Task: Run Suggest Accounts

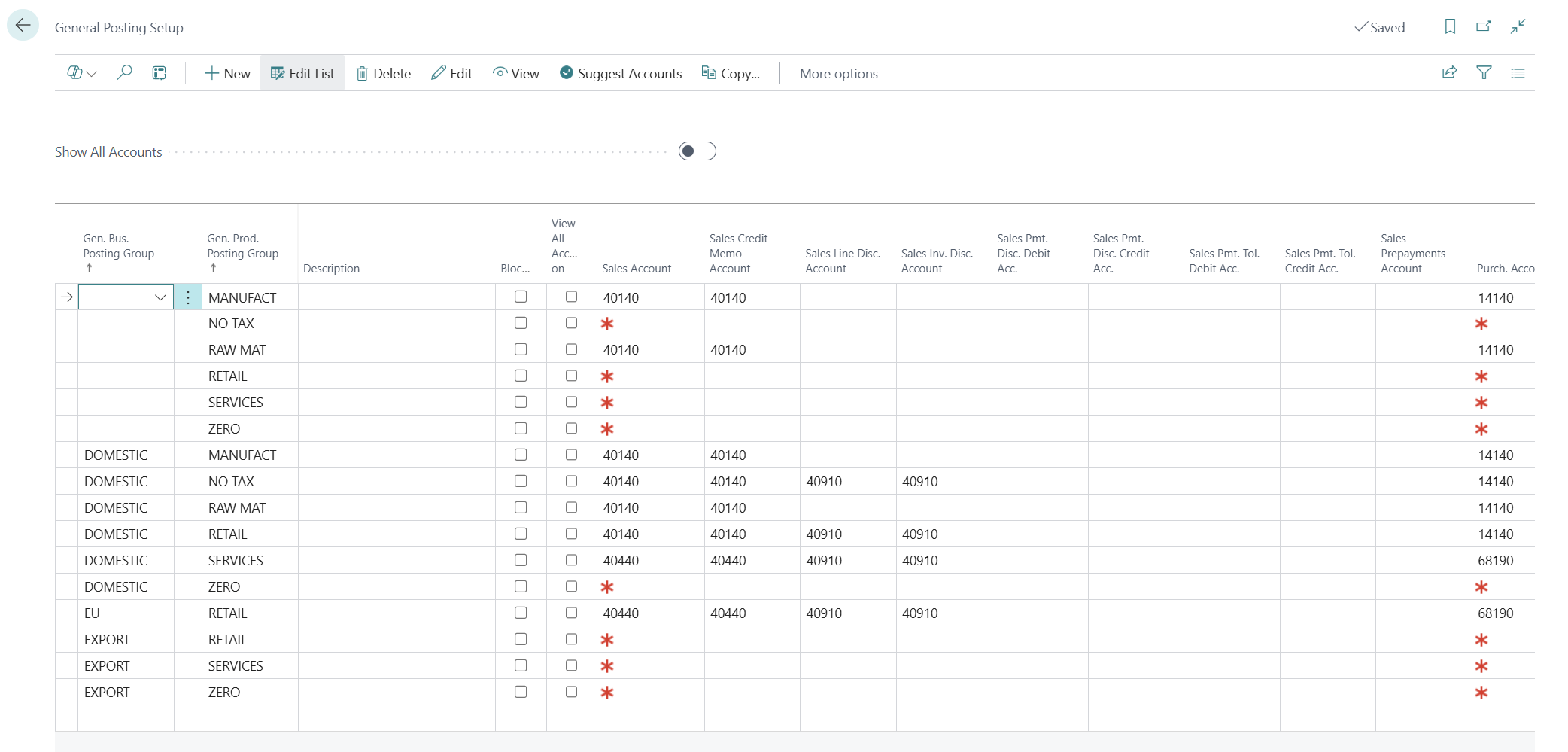Action: tap(621, 73)
